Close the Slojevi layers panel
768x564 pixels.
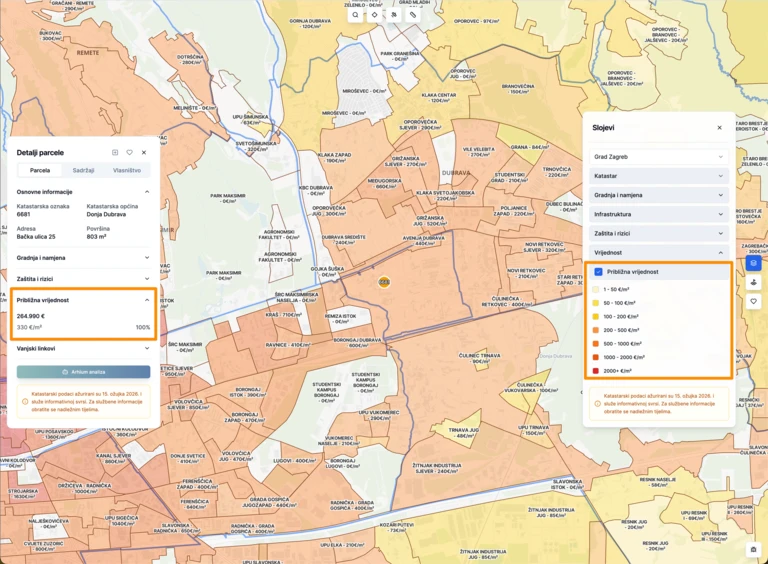[719, 128]
